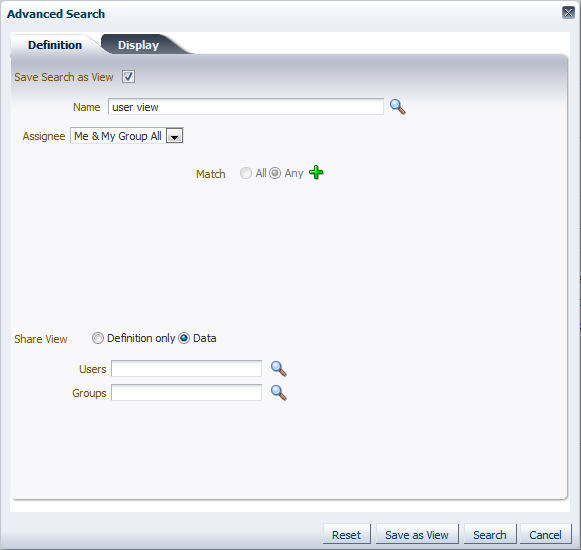
Task: Click the magnifier icon beside Name field
Action: 398,107
